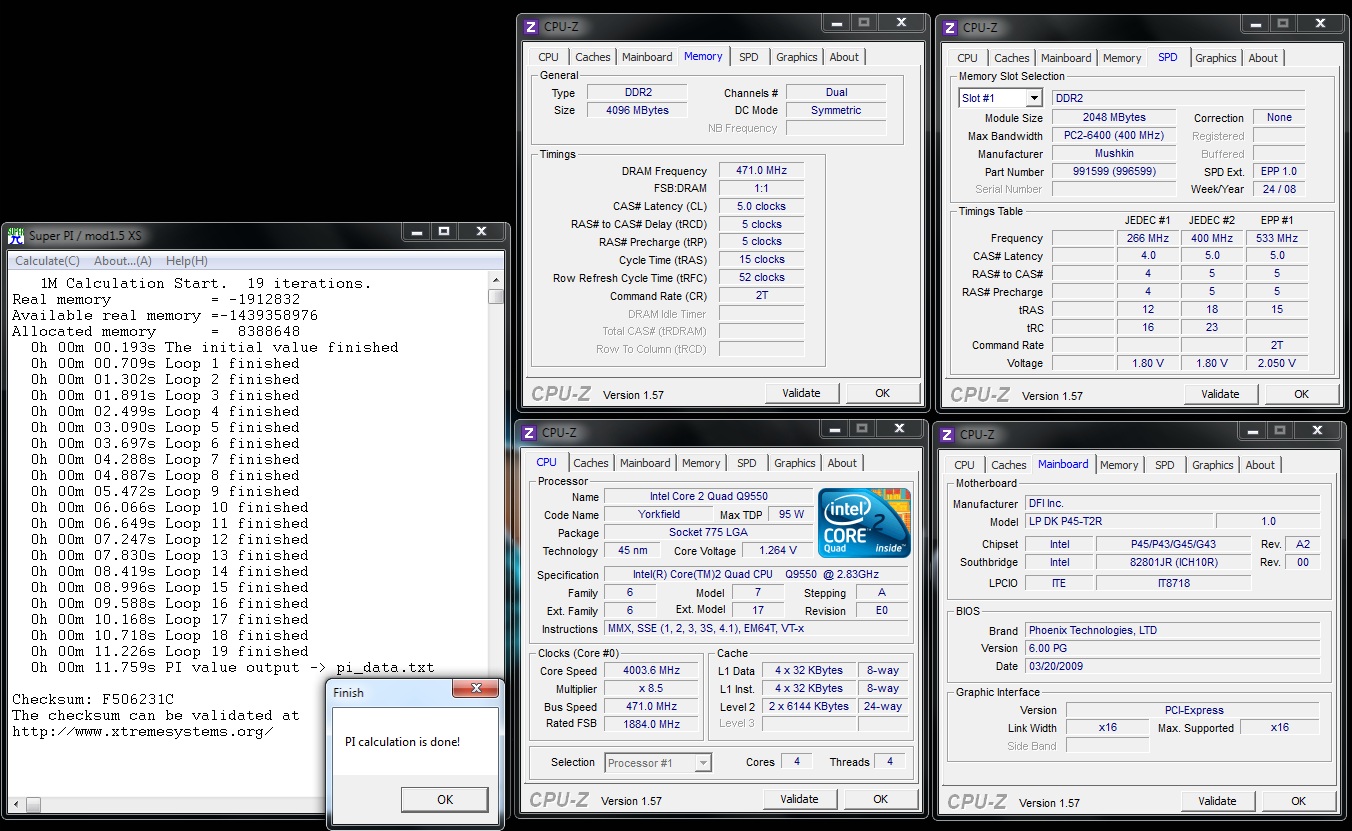The image size is (1352, 831).
Task: Click the Z icon of the CPU-Z SPD window
Action: pos(949,28)
